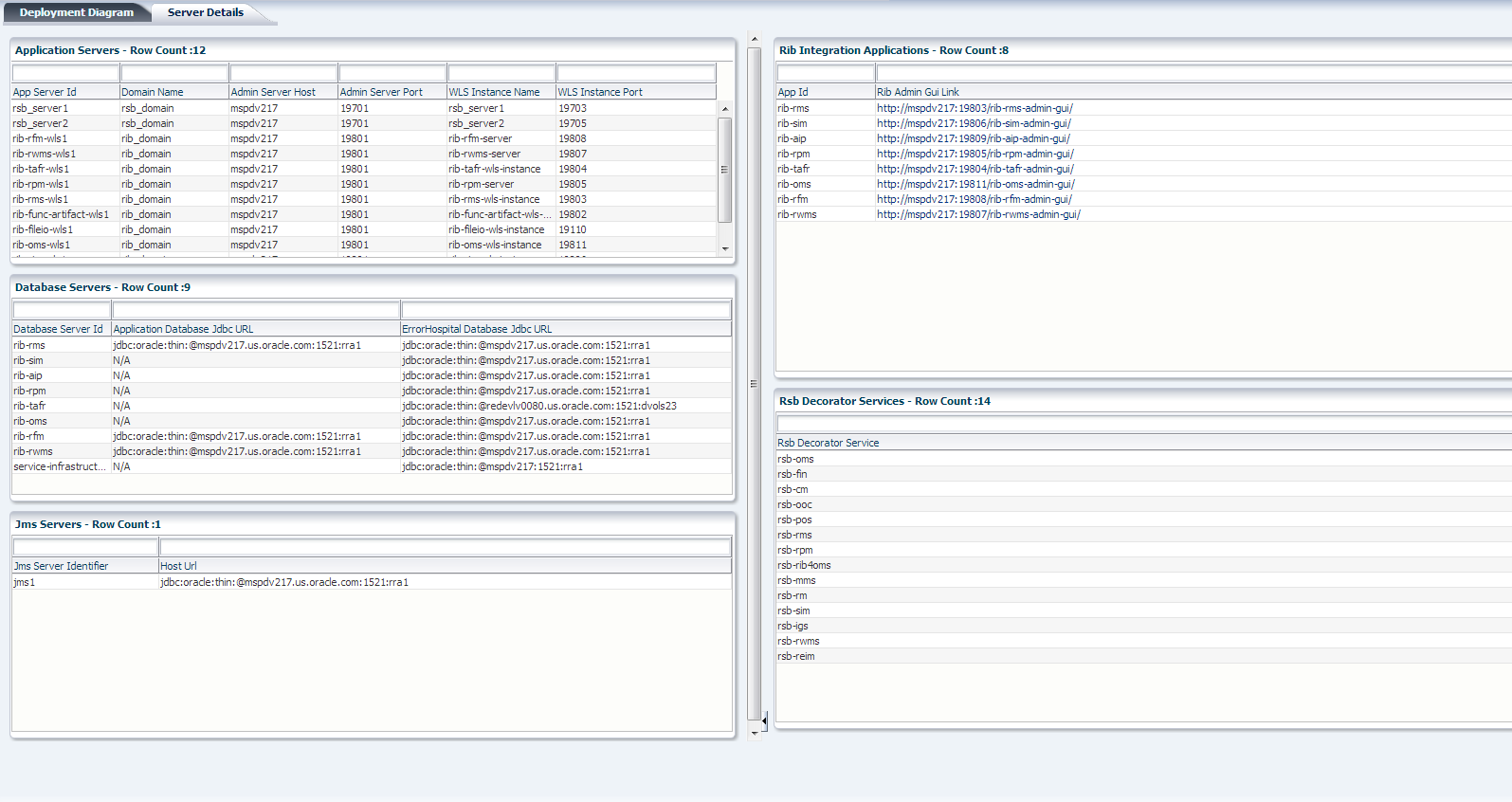The height and width of the screenshot is (802, 1512).
Task: Select the rib-oms-wls-instance cell
Action: coord(501,245)
